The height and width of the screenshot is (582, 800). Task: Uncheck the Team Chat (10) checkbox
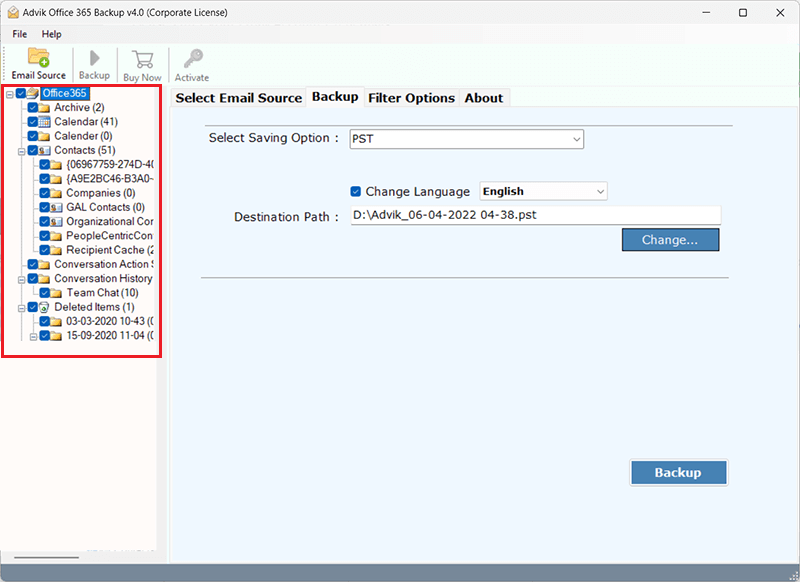coord(44,293)
